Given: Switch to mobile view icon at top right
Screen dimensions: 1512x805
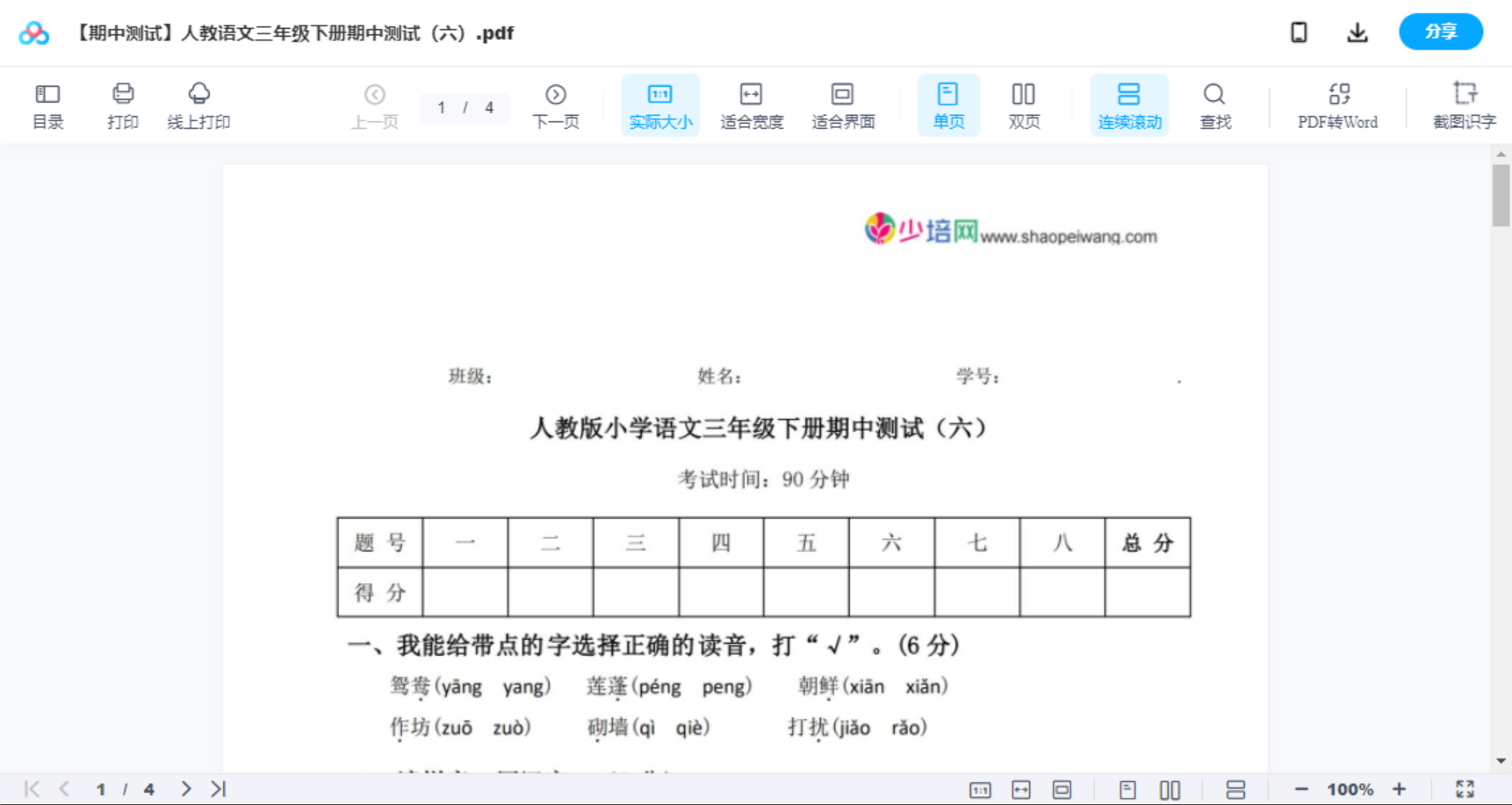Looking at the screenshot, I should pyautogui.click(x=1299, y=32).
